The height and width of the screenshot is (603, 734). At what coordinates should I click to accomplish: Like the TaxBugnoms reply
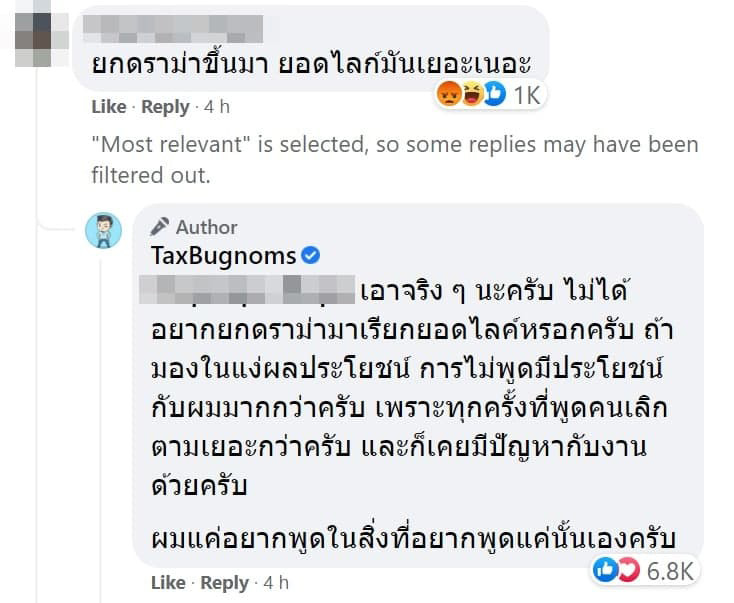click(x=168, y=582)
